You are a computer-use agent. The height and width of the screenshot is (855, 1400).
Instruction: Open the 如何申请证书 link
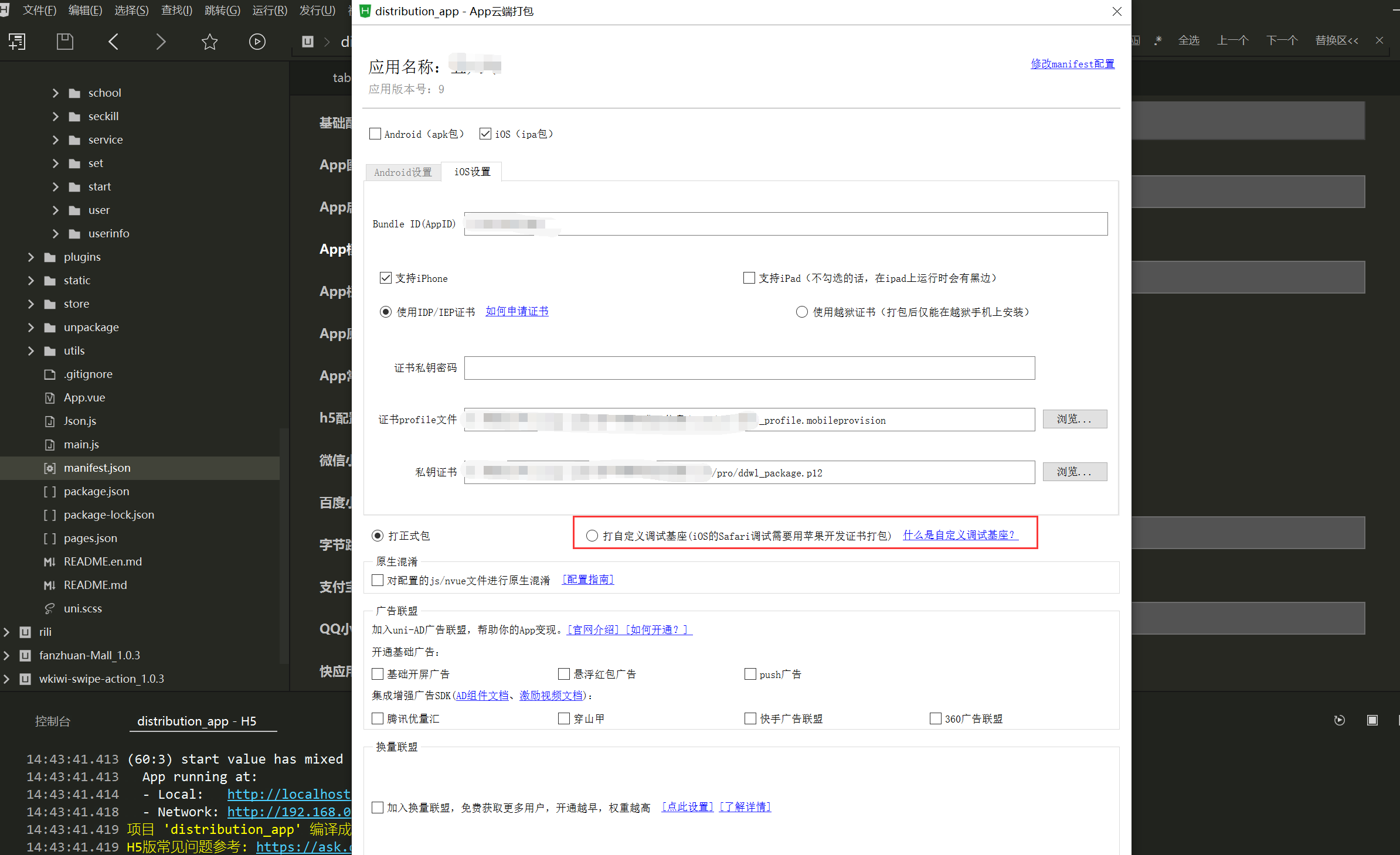(x=516, y=312)
